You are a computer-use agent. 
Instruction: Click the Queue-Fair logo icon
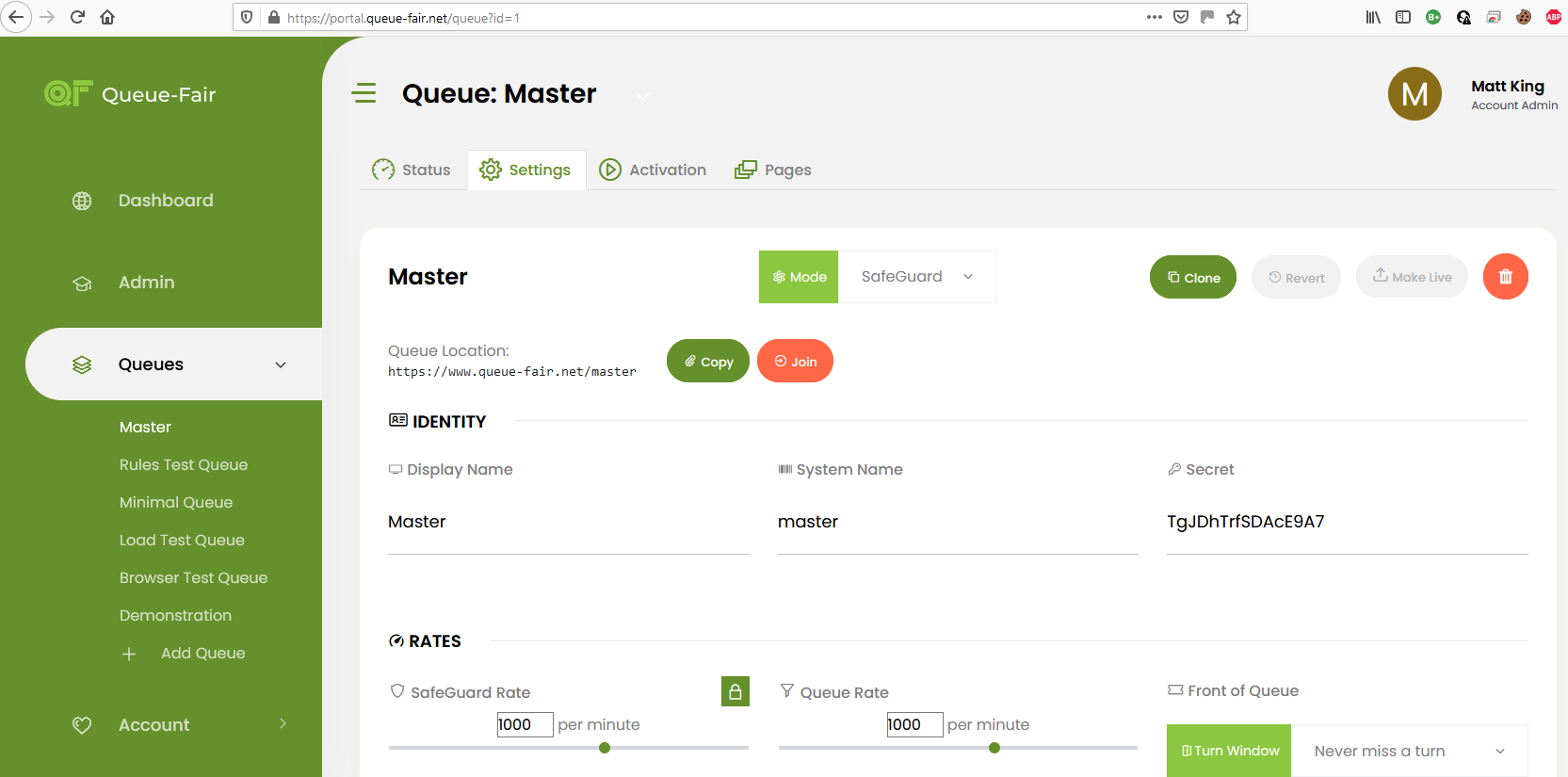[x=69, y=93]
